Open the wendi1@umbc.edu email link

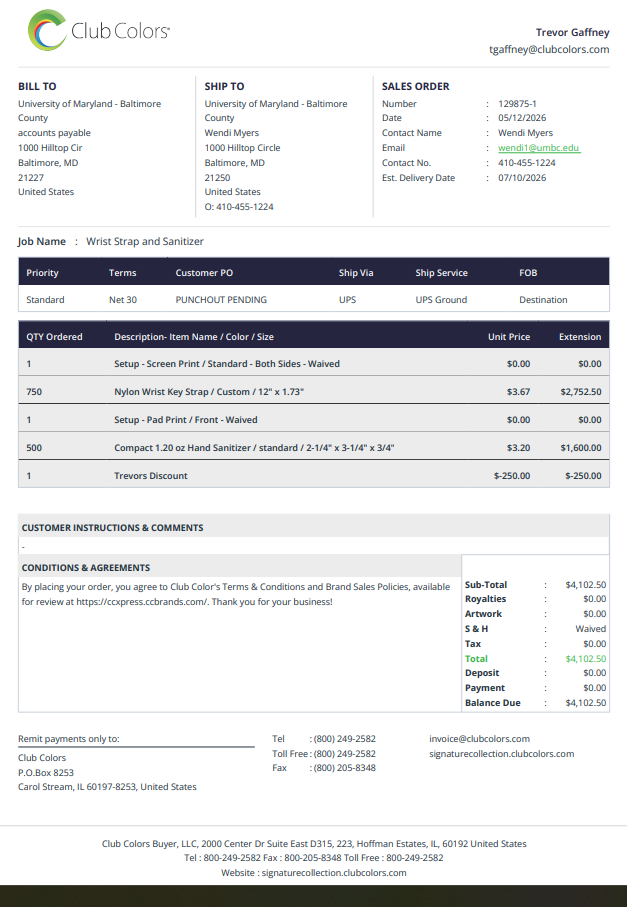tap(539, 148)
